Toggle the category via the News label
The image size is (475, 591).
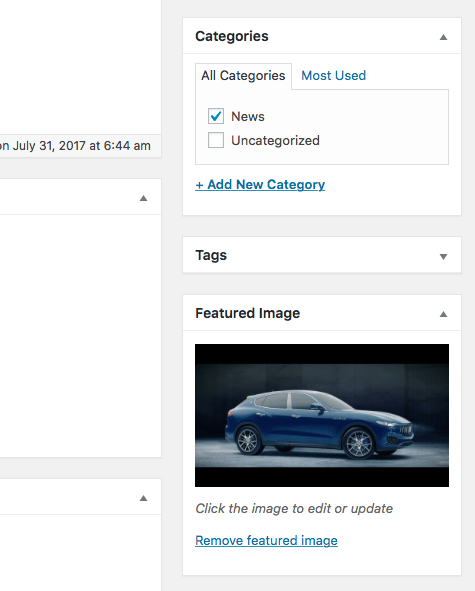click(248, 116)
